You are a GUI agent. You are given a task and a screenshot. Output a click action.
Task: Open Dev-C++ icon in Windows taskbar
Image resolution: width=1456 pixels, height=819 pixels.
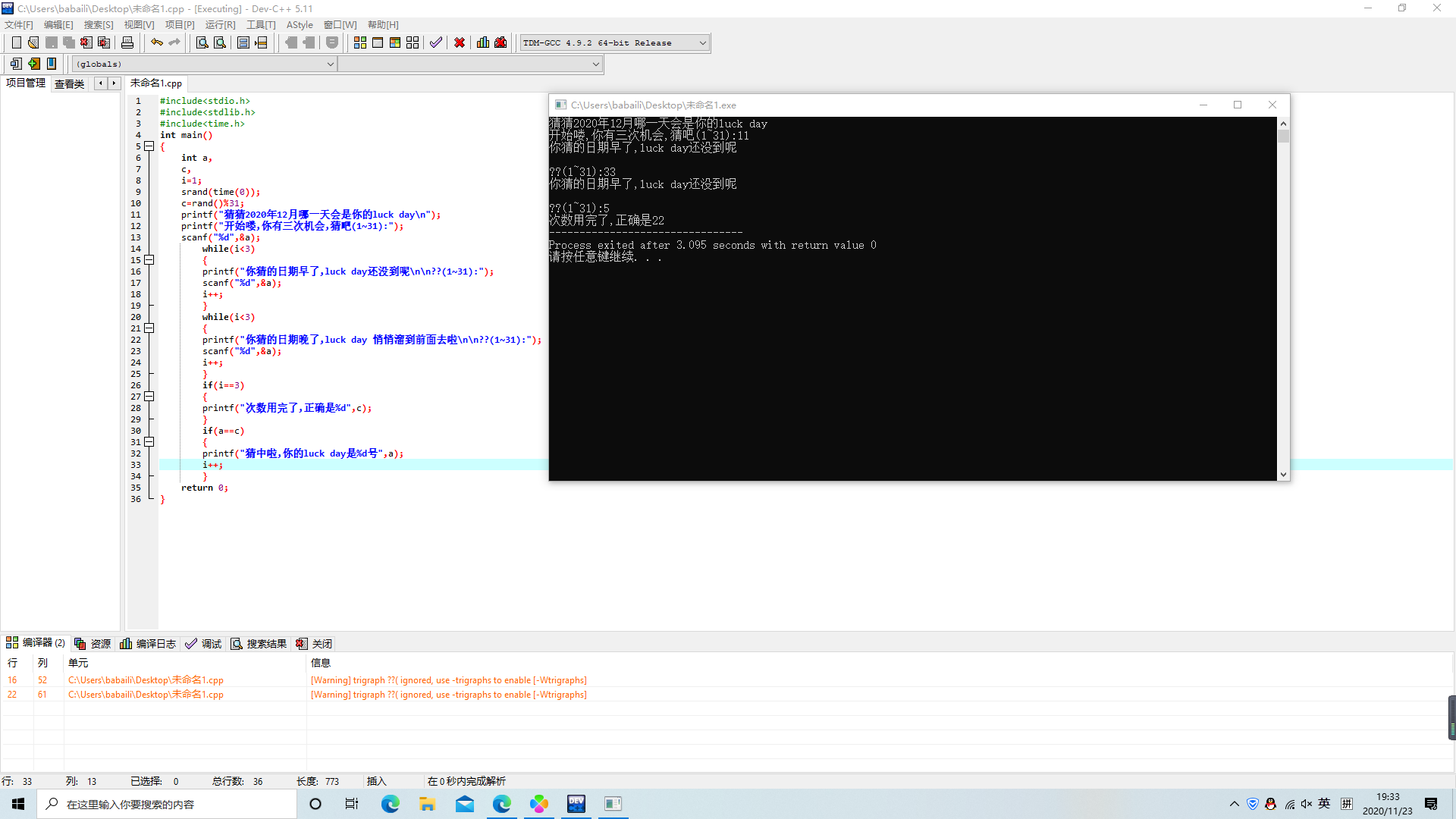[x=576, y=804]
